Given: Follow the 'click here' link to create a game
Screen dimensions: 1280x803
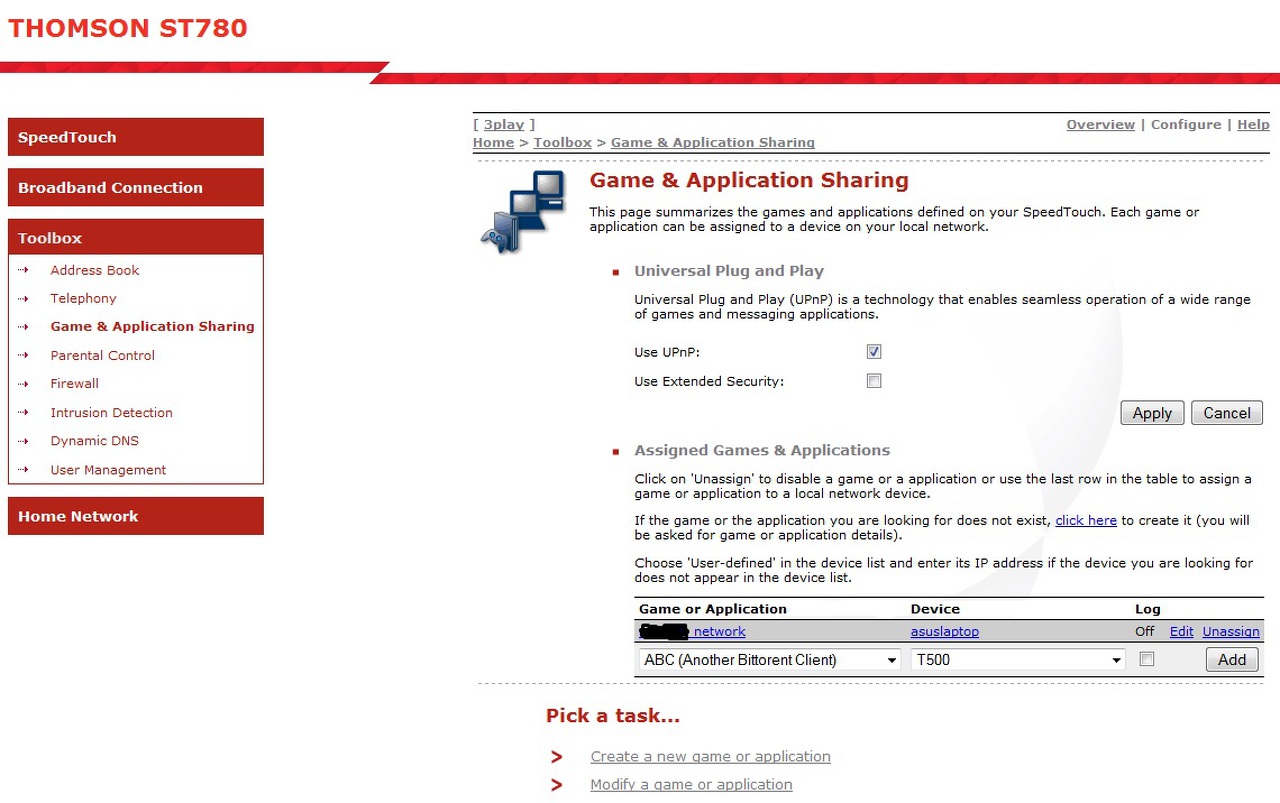Looking at the screenshot, I should [x=1086, y=521].
